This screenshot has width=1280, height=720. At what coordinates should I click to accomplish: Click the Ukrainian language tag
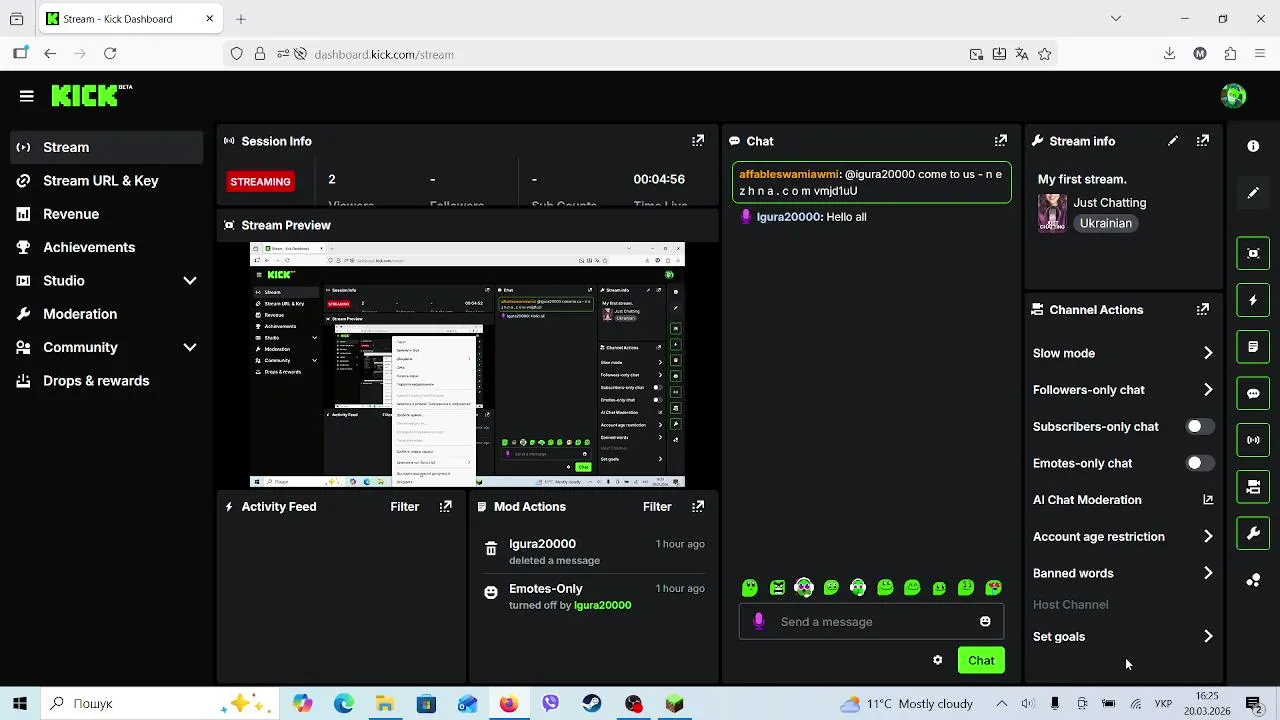coord(1105,223)
